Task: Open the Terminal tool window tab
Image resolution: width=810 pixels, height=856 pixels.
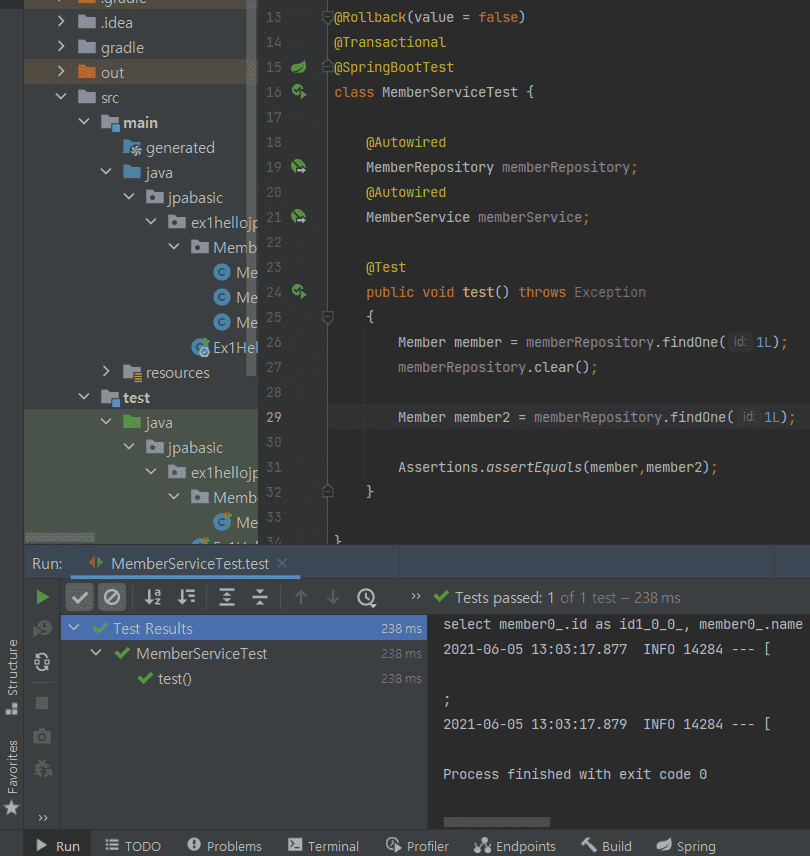Action: [323, 846]
